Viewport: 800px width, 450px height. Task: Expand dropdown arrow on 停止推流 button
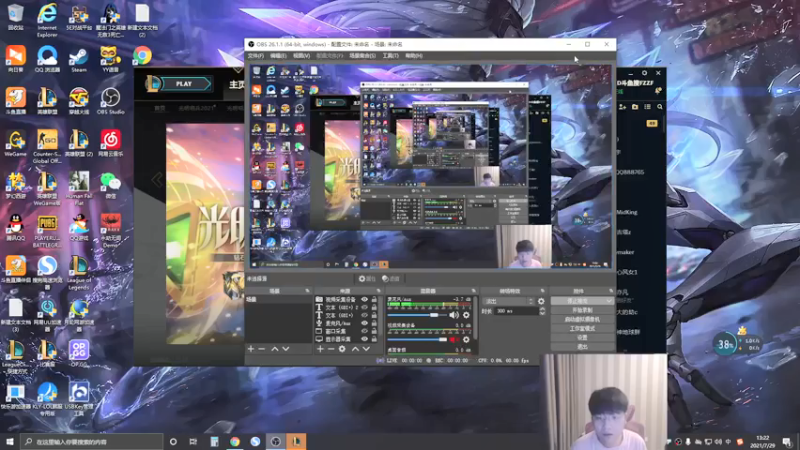tap(609, 301)
